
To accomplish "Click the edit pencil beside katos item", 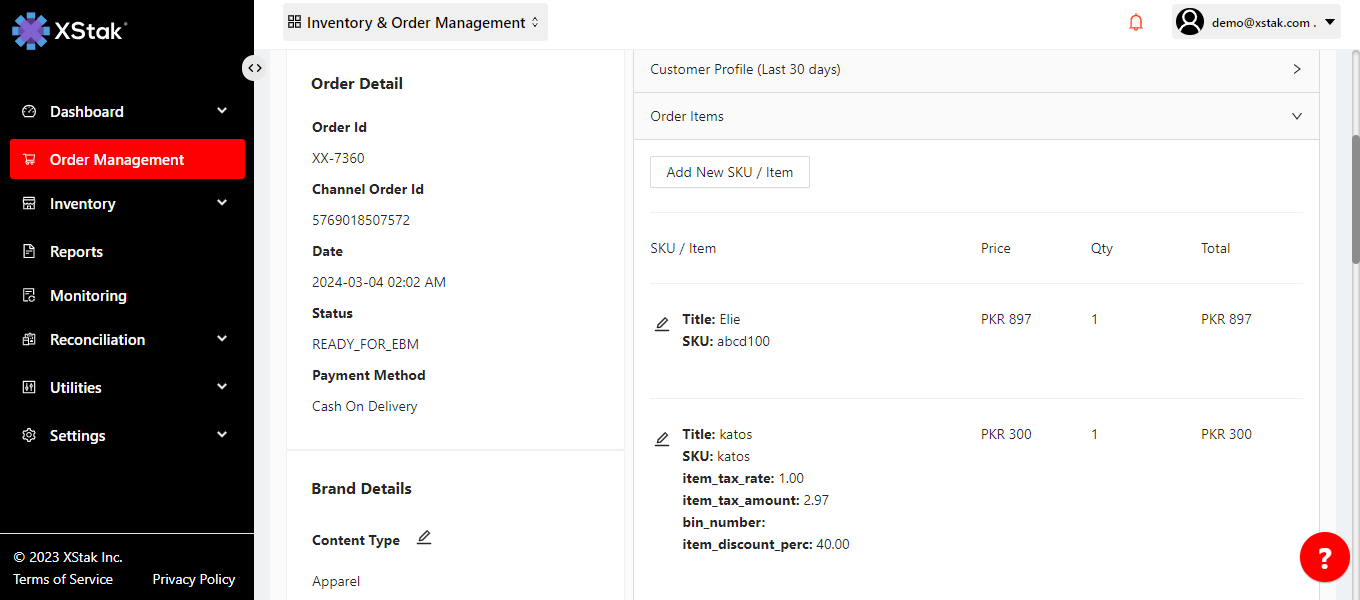I will (x=661, y=439).
